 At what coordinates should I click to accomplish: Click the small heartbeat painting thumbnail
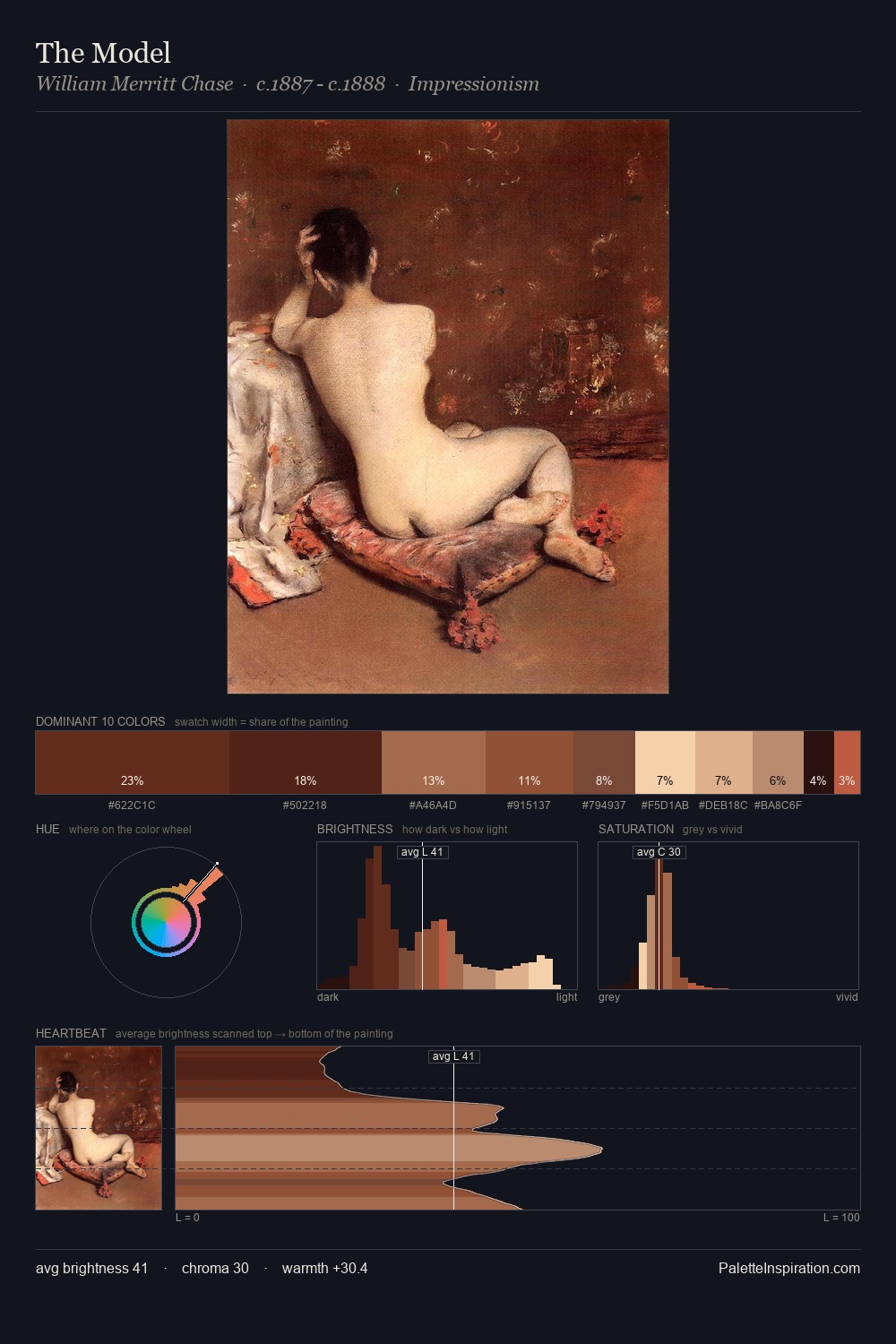tap(99, 1128)
